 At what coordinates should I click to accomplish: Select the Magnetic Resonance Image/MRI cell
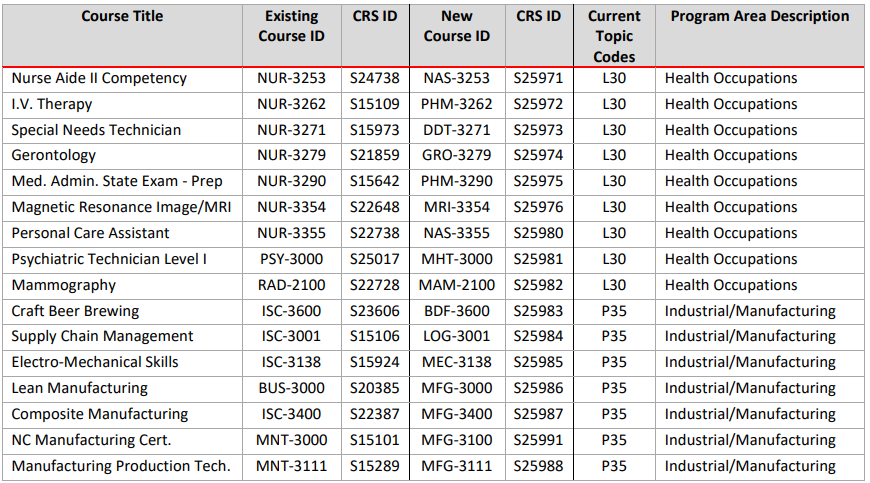[105, 207]
